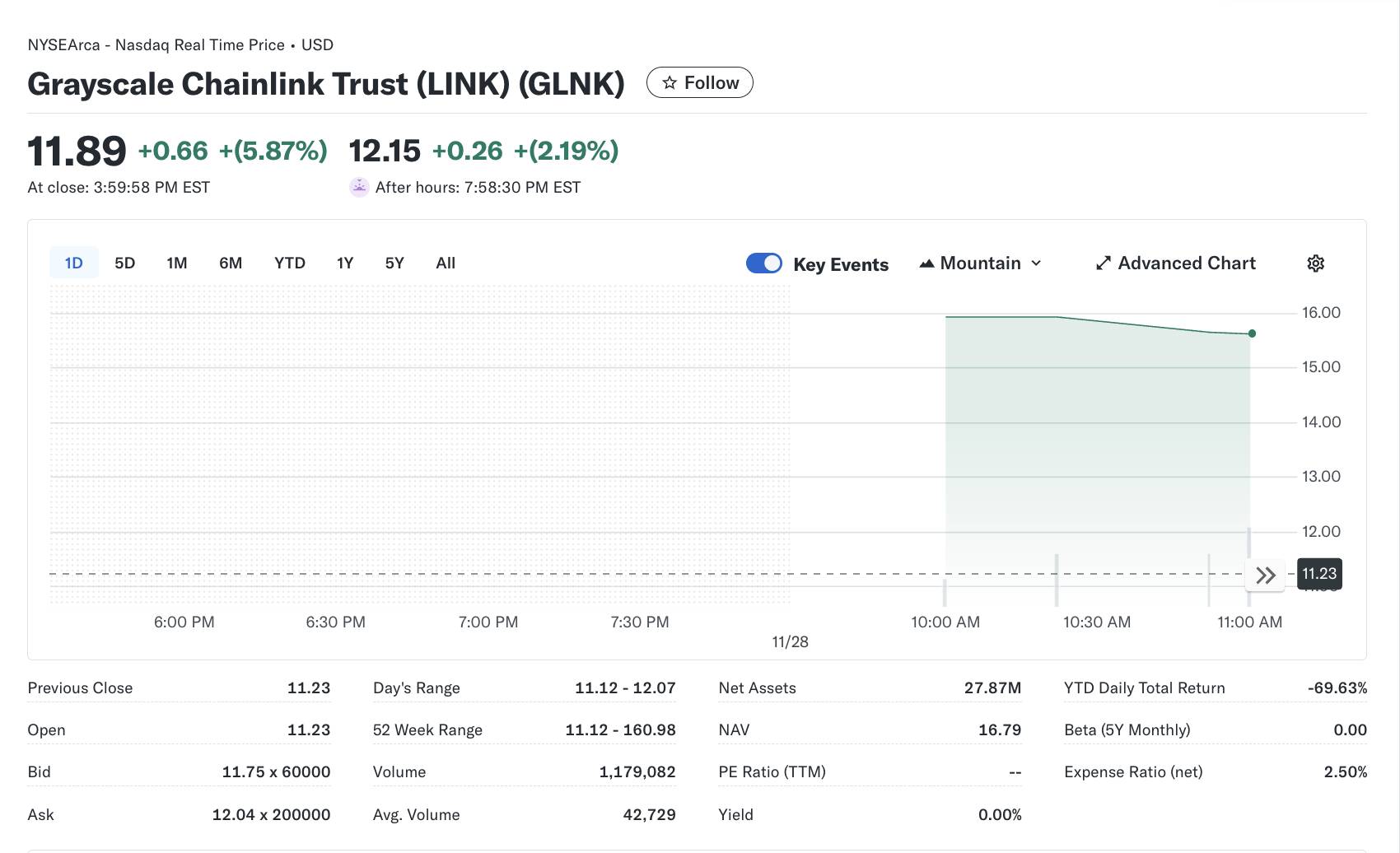Keep the 1D tab selected
This screenshot has height=853, width=1400.
pyautogui.click(x=73, y=263)
